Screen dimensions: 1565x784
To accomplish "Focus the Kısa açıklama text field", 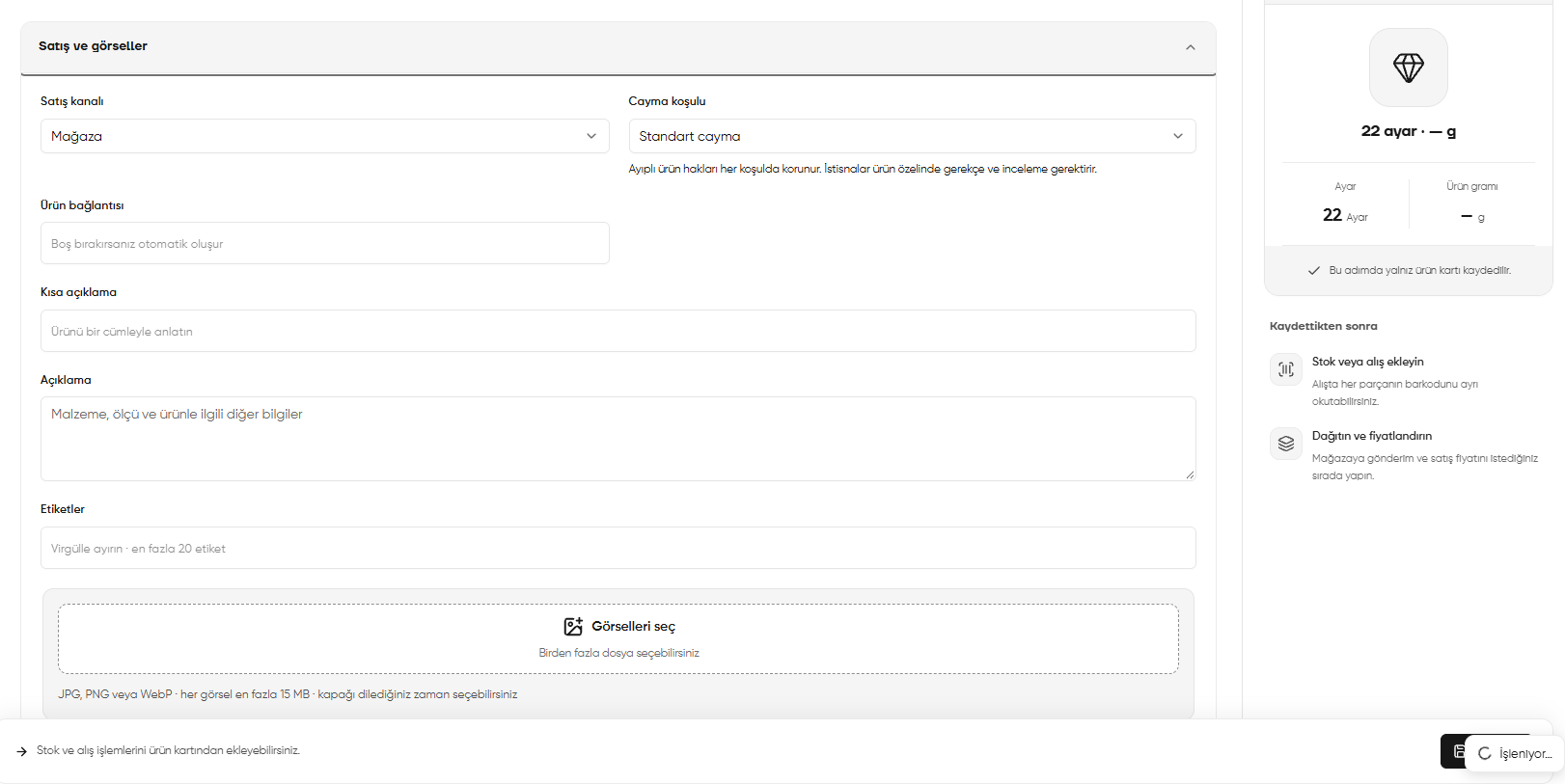I will point(618,331).
